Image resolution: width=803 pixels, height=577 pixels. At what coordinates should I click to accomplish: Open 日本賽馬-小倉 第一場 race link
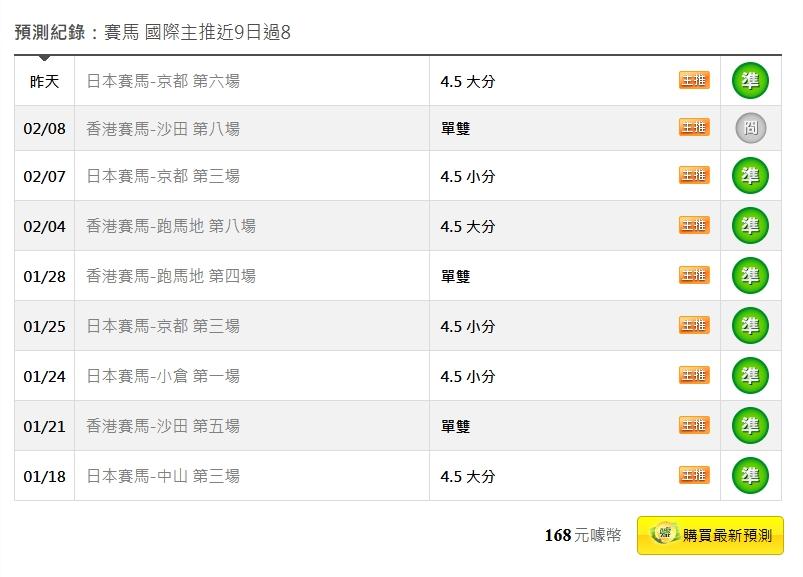click(163, 376)
